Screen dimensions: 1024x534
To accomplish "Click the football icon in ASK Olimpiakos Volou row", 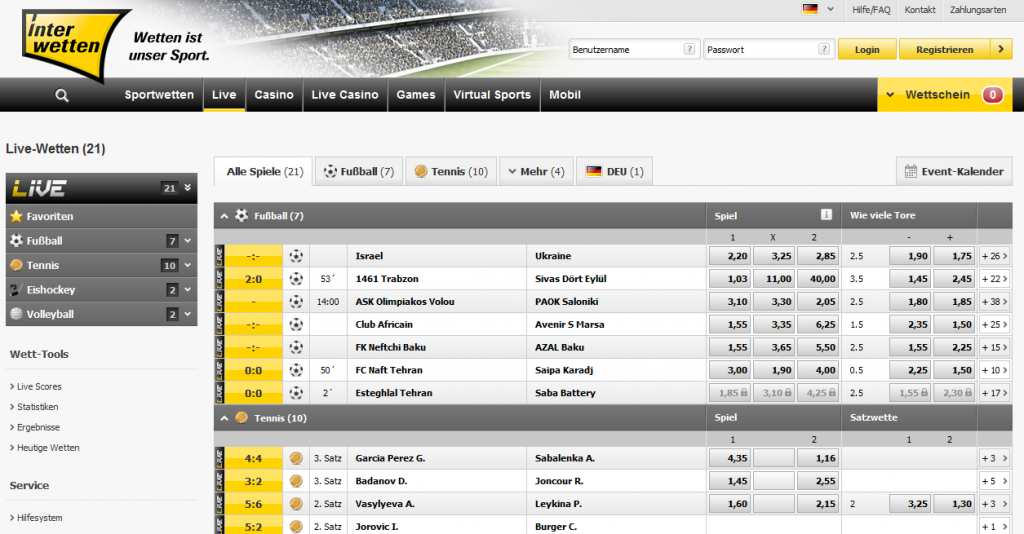I will coord(296,302).
